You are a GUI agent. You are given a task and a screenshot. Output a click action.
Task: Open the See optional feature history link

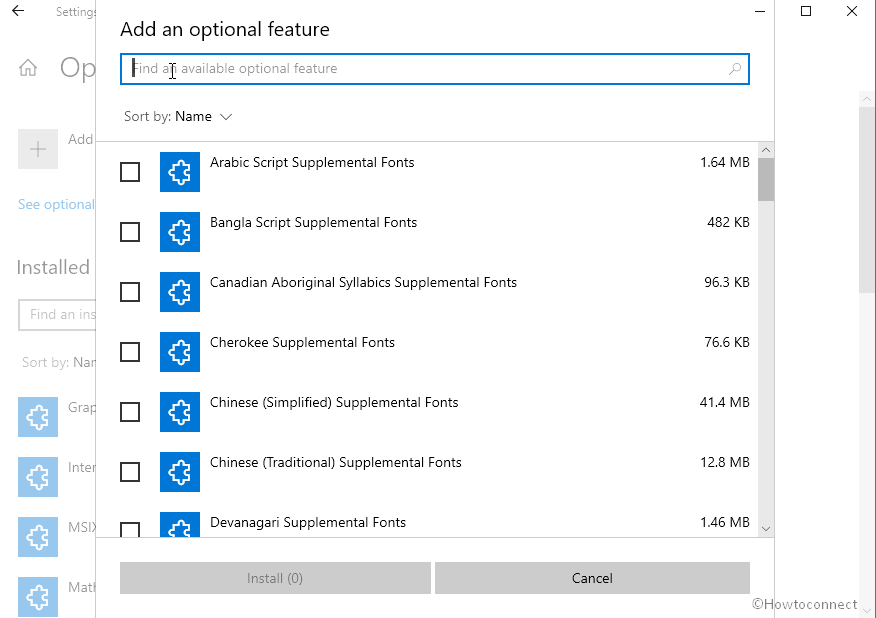(55, 204)
